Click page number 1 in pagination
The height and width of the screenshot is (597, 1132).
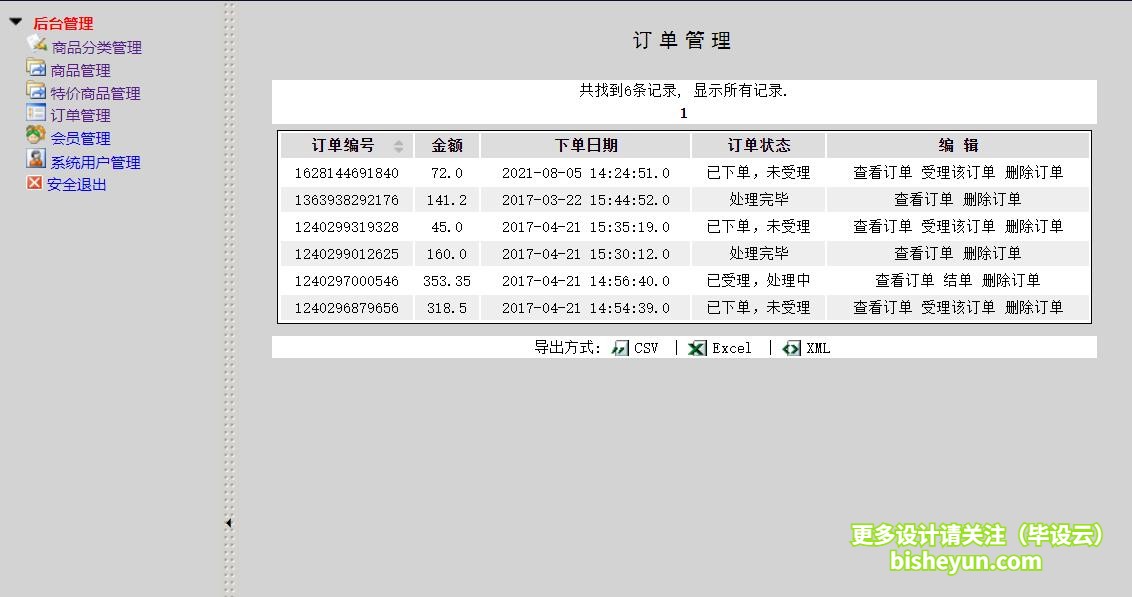[x=683, y=113]
